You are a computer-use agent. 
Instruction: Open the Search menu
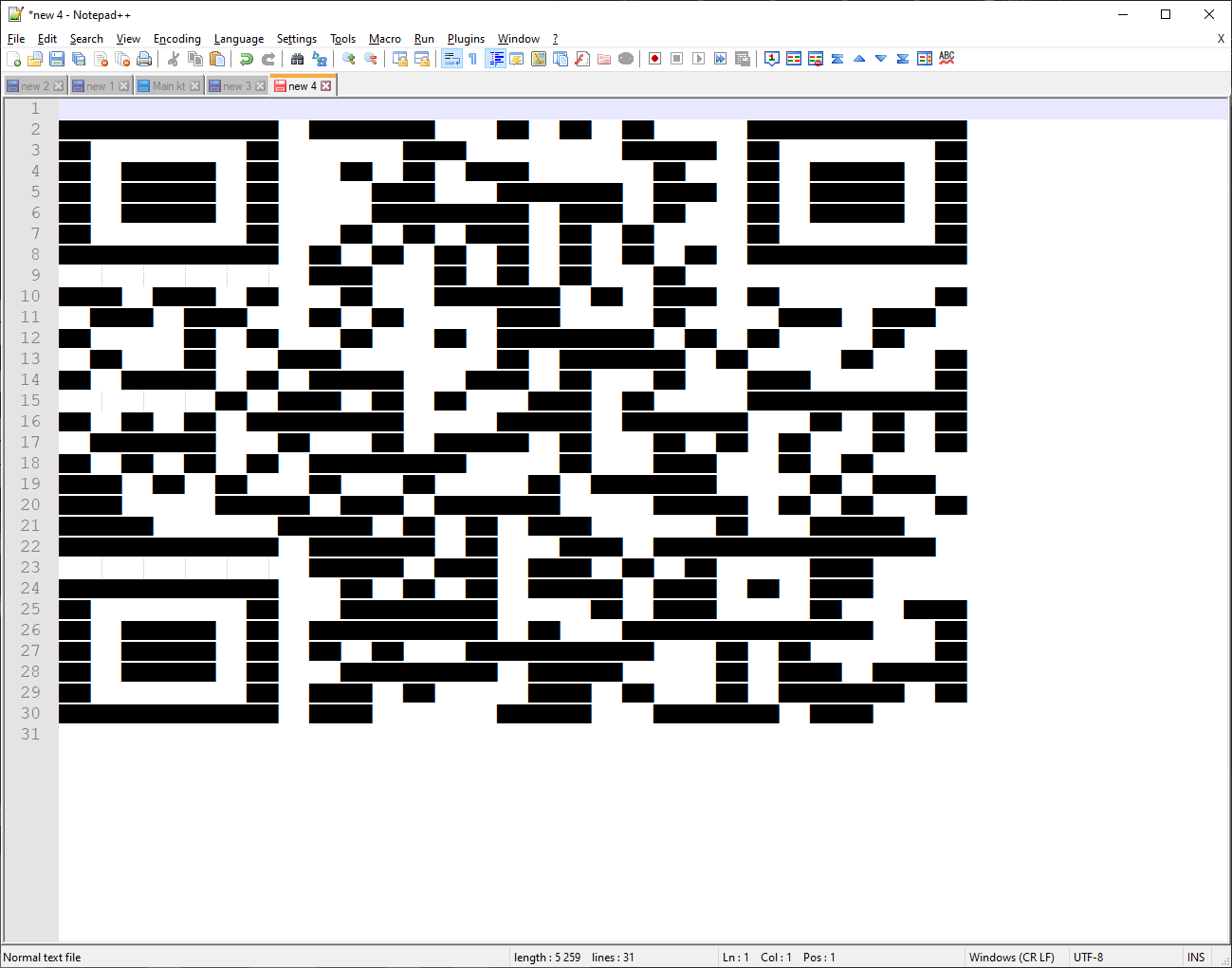[x=86, y=39]
